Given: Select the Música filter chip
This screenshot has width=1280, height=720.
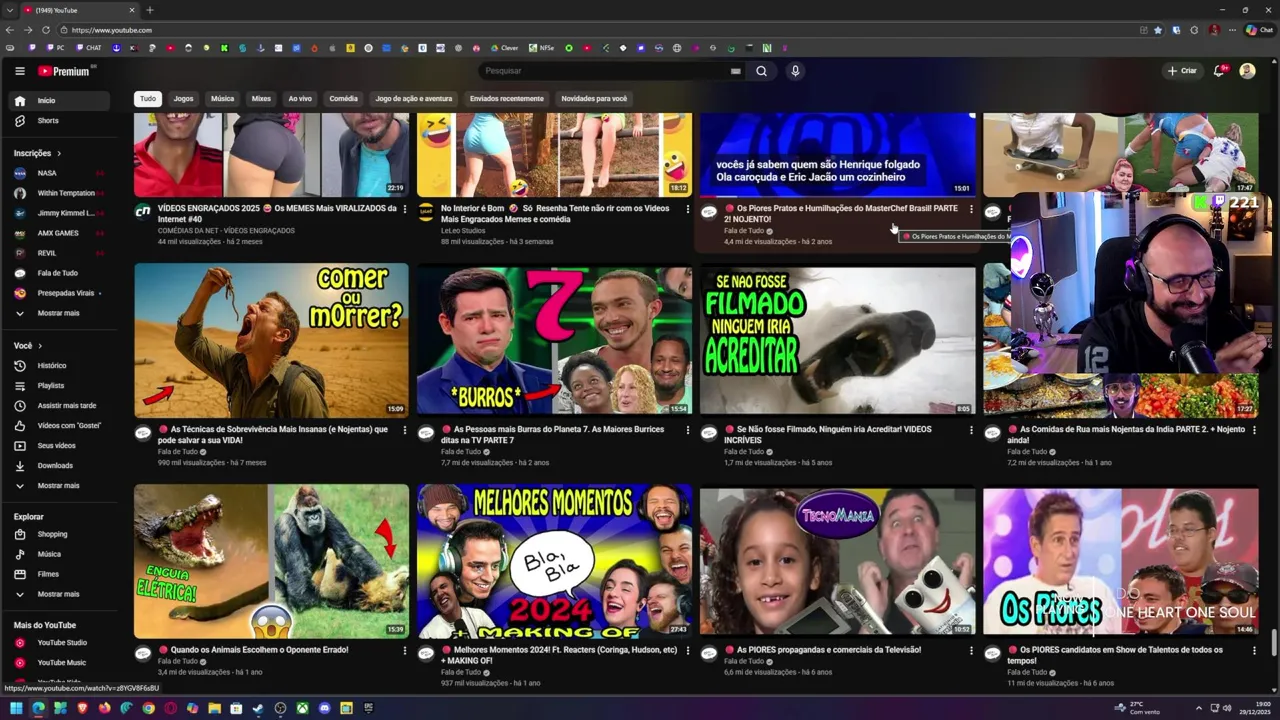Looking at the screenshot, I should tap(222, 99).
